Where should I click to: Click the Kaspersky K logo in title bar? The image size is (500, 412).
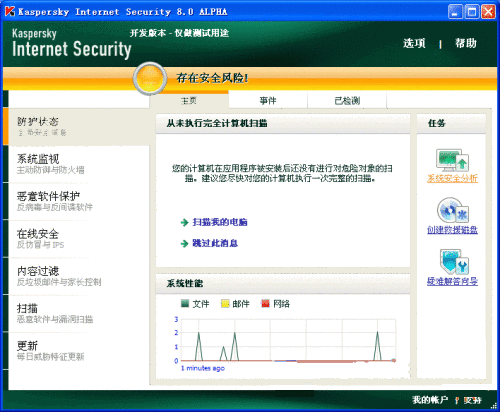click(10, 12)
